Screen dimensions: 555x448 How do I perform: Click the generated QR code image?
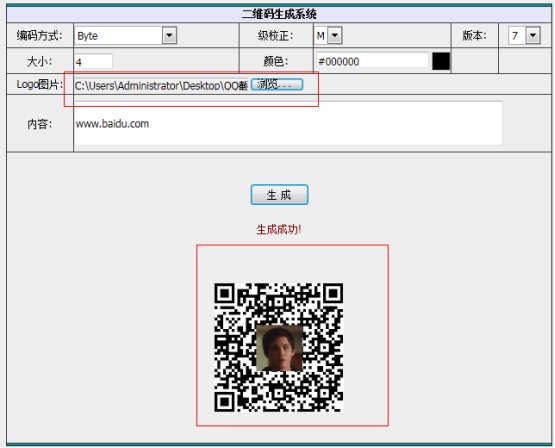pyautogui.click(x=279, y=347)
